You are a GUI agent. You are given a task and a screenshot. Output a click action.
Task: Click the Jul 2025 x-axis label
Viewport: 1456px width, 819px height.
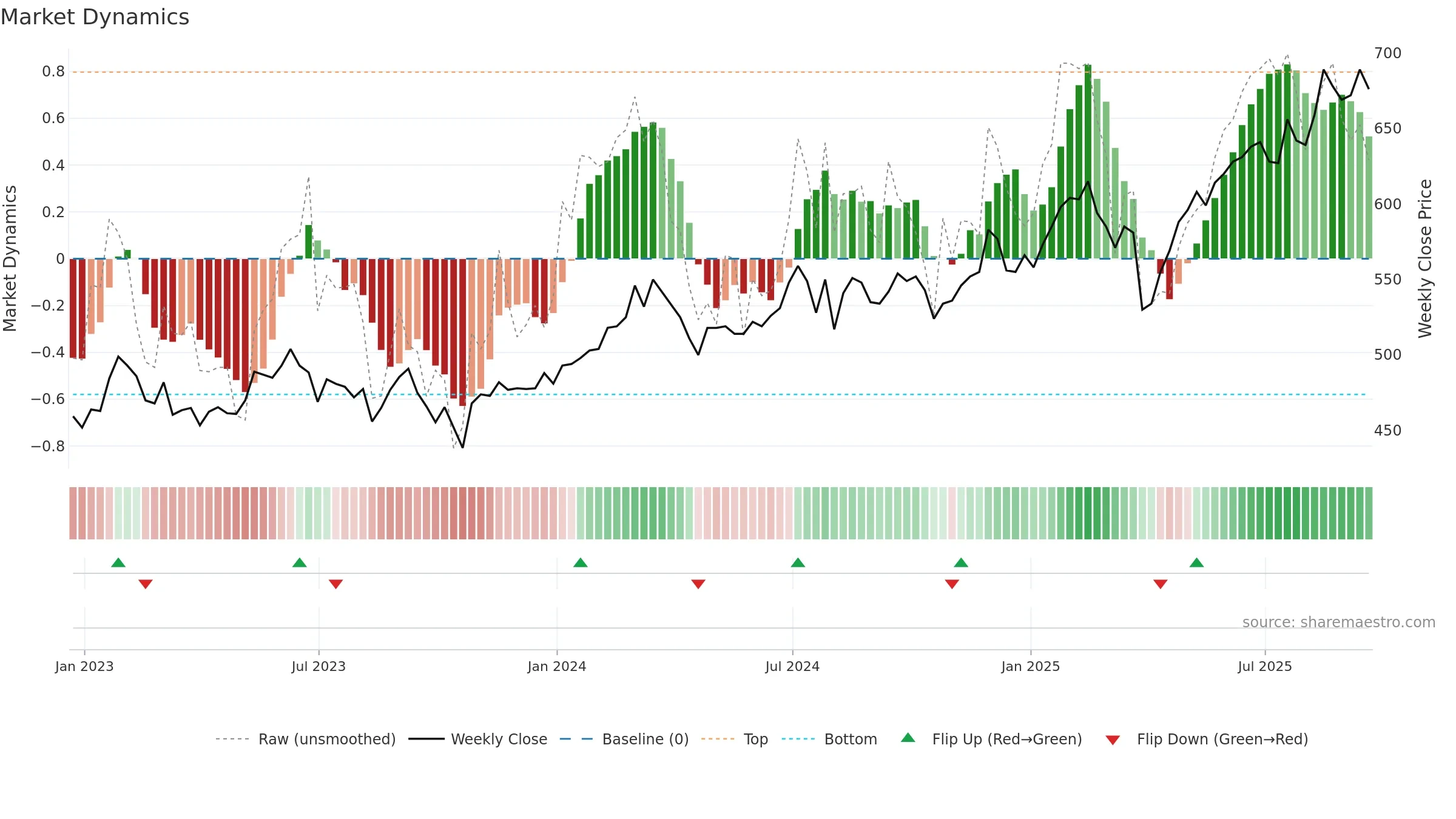[x=1265, y=666]
